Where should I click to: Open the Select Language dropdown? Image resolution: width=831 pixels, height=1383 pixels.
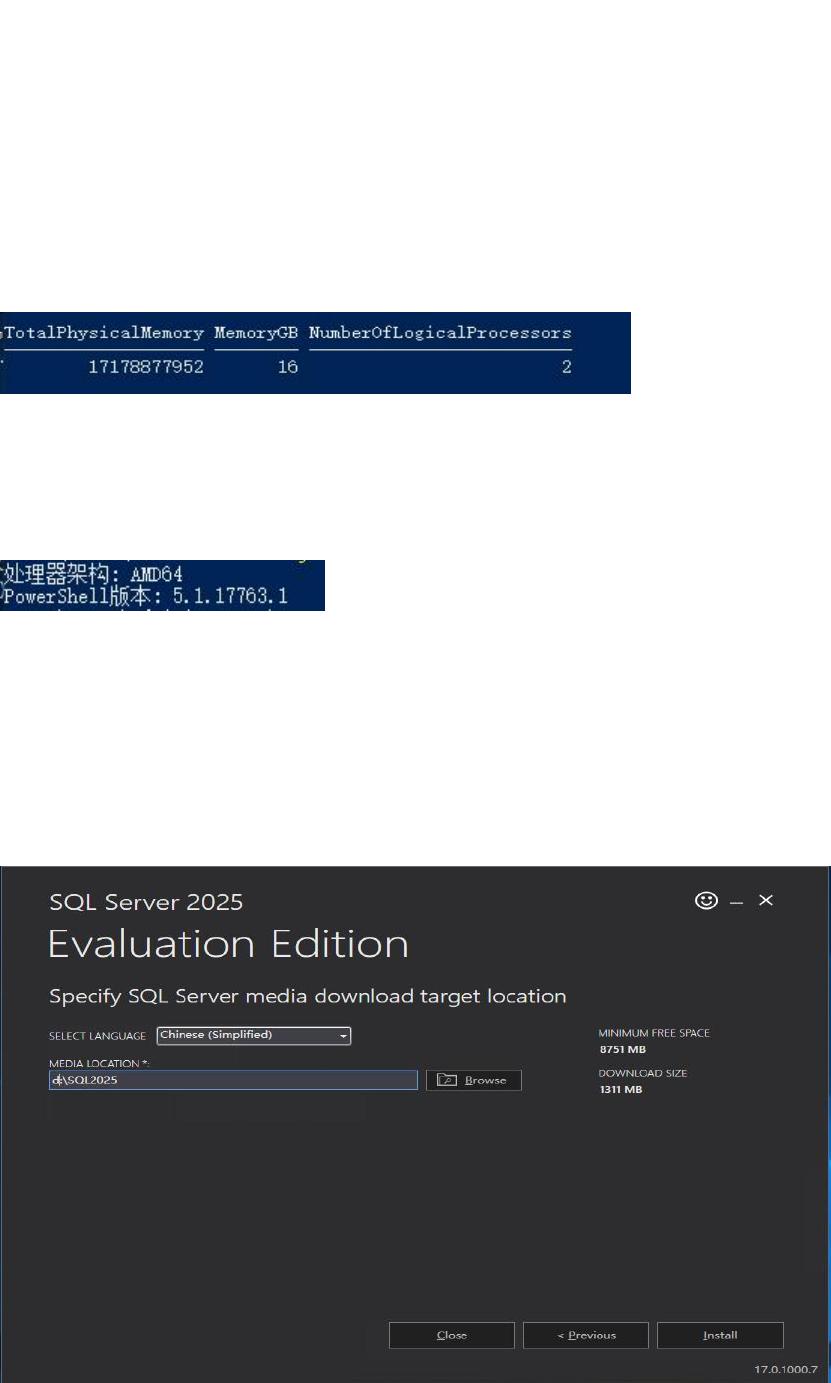(254, 1036)
